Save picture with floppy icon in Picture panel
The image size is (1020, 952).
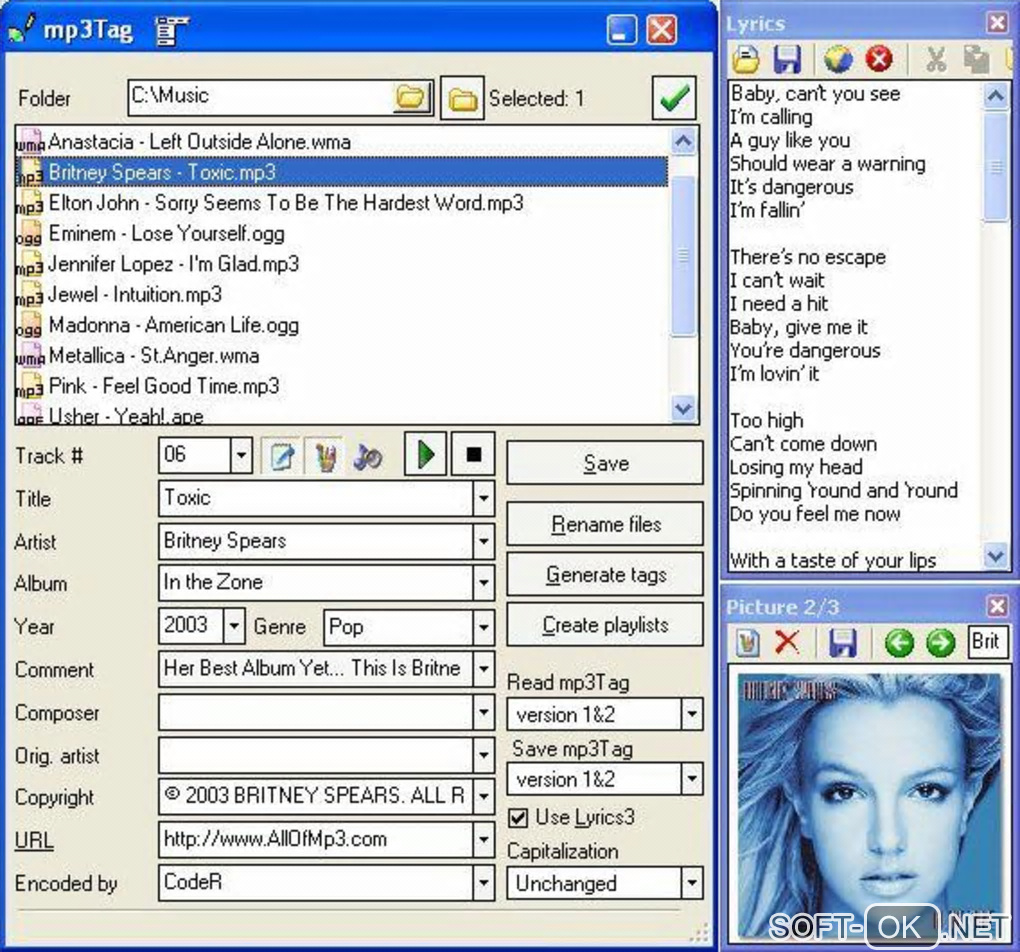click(x=842, y=643)
